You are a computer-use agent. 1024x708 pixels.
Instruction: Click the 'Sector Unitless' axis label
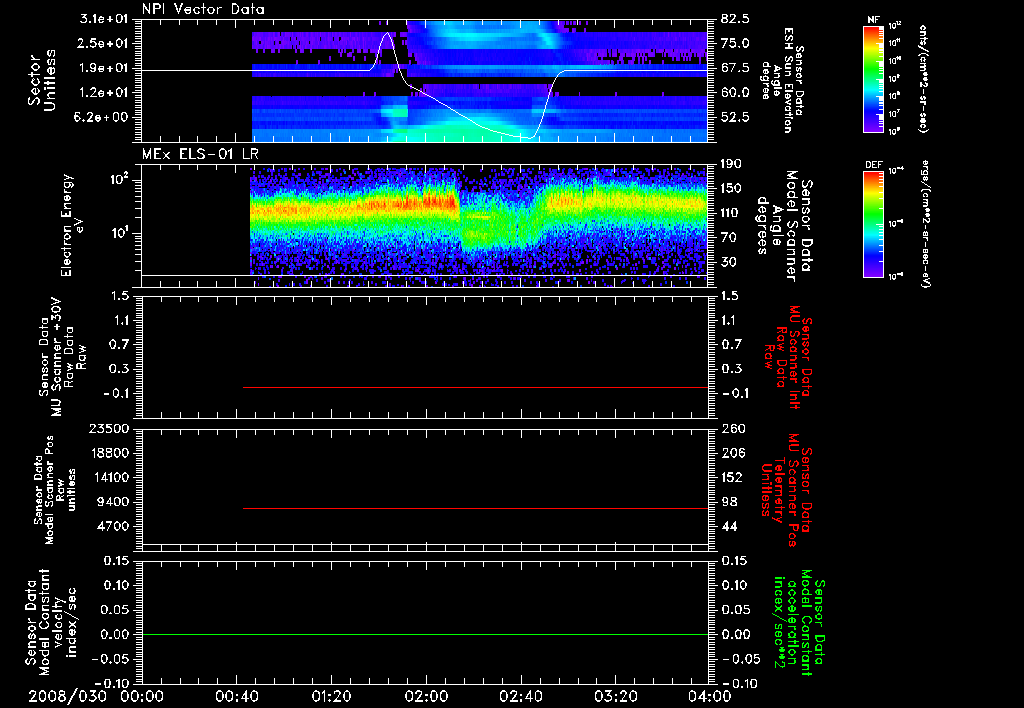[x=42, y=80]
